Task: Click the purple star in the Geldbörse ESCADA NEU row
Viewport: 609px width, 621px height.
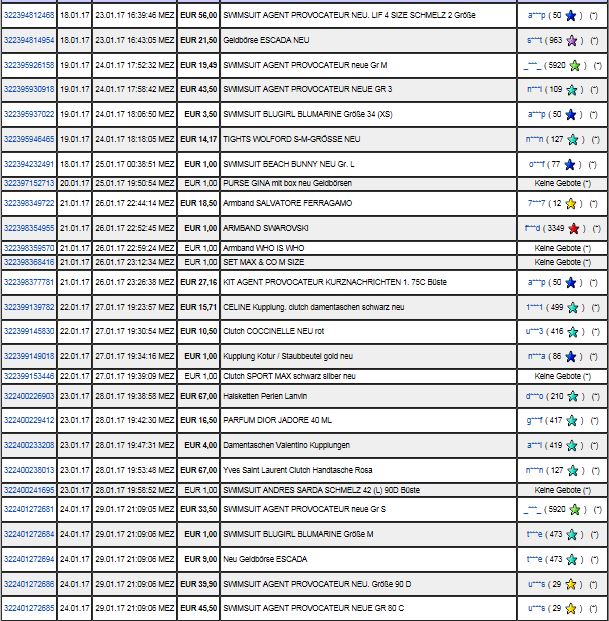Action: pos(572,40)
